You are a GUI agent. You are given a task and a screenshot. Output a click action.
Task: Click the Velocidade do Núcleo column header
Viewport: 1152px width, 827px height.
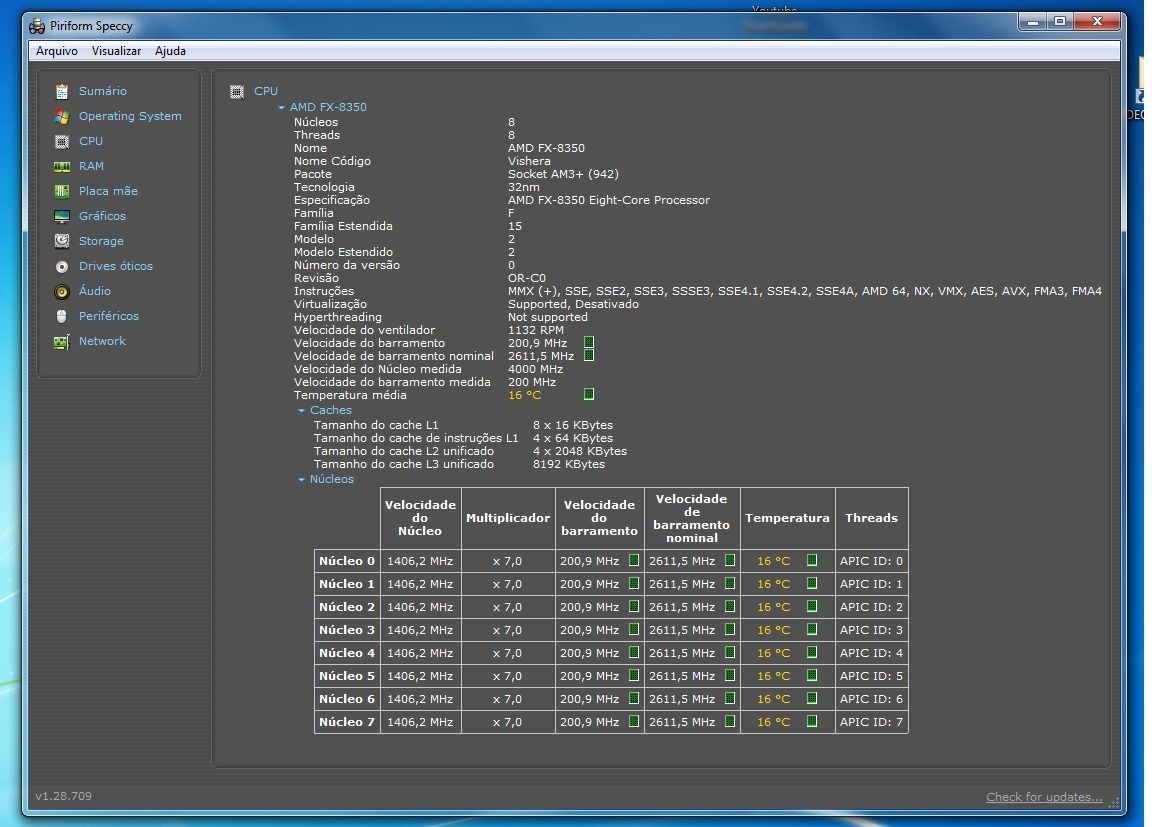421,518
